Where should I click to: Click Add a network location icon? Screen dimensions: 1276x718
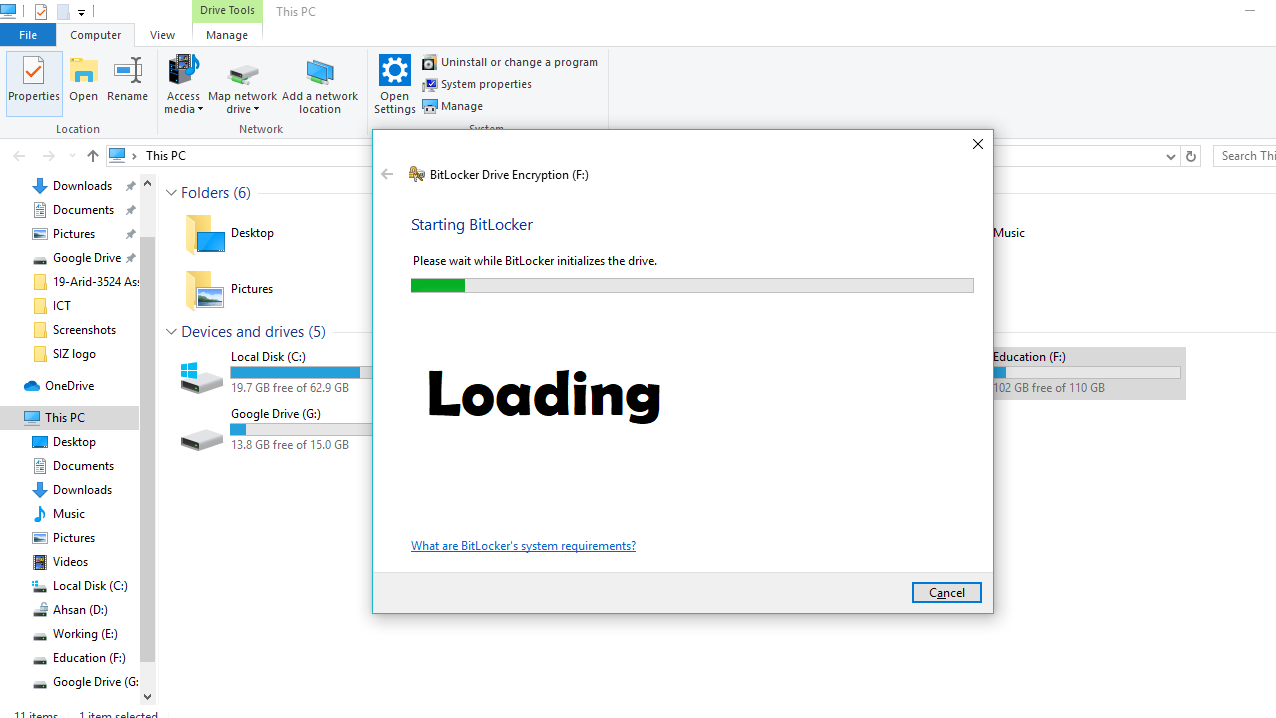[x=320, y=73]
